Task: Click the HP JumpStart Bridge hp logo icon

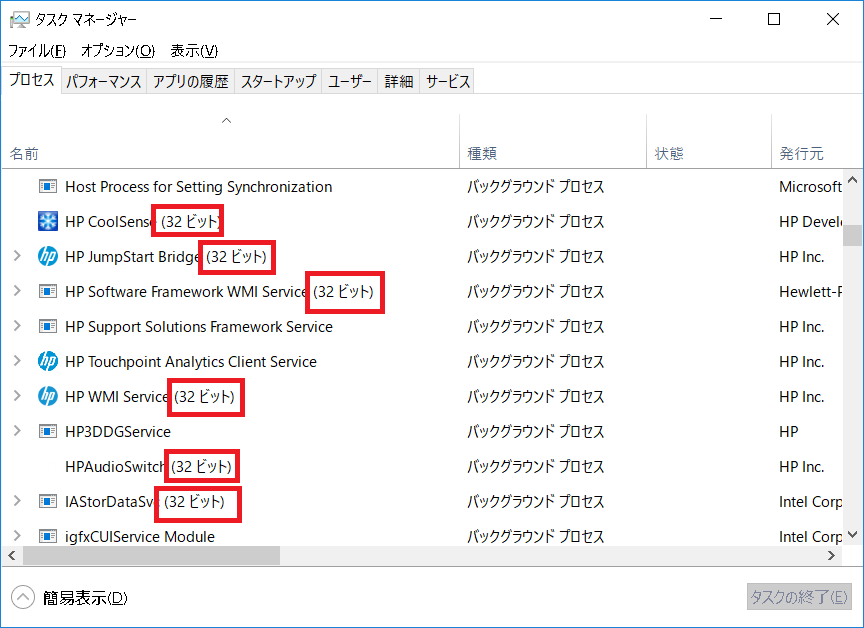Action: [x=48, y=257]
